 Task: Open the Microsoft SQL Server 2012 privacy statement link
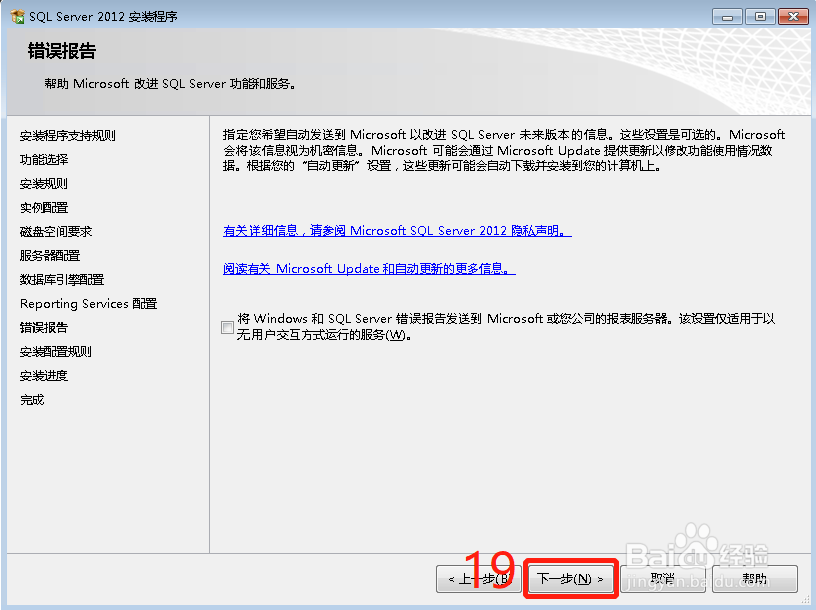pyautogui.click(x=397, y=231)
